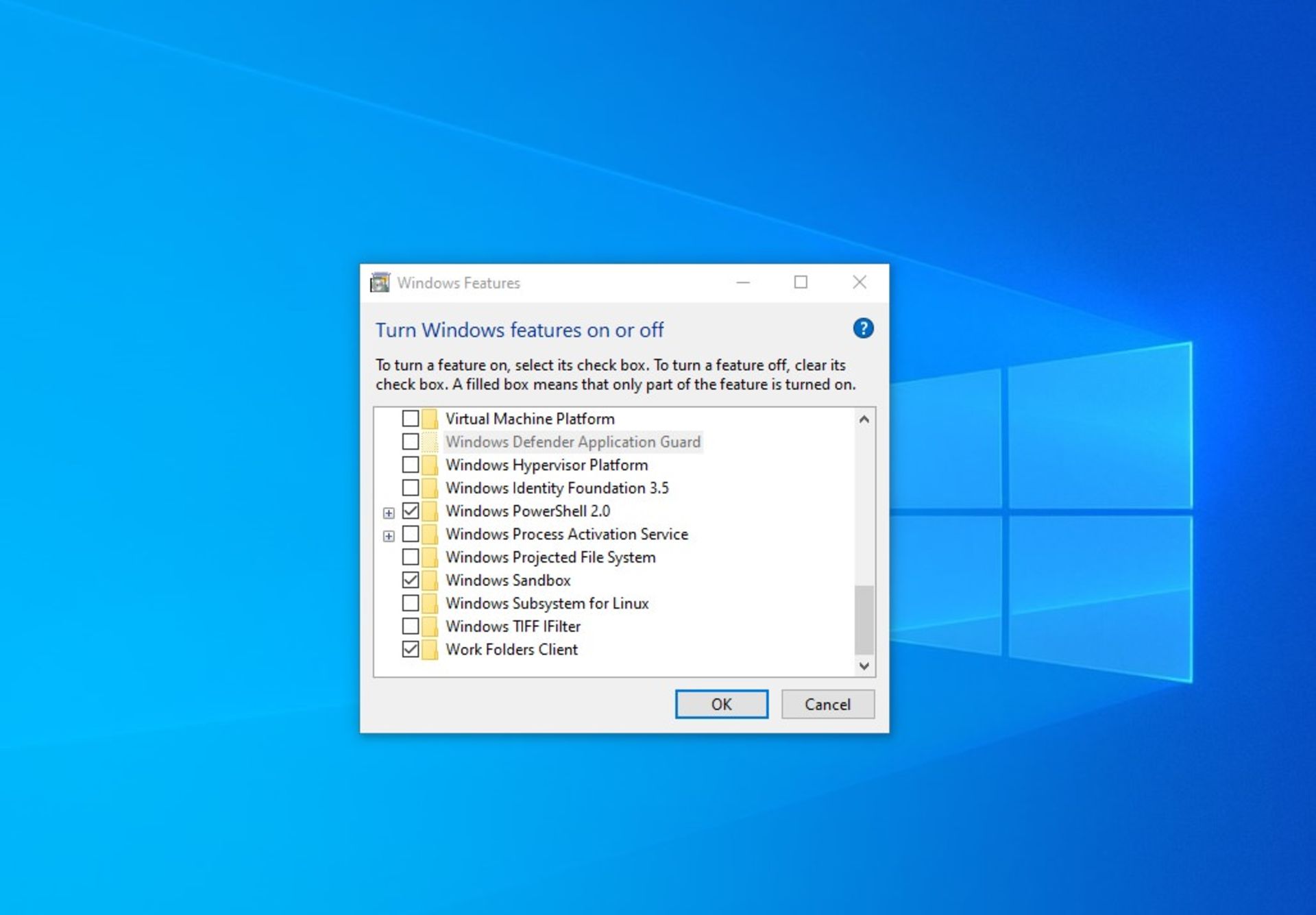Screen dimensions: 1316x915
Task: Select Windows Sandbox label text
Action: point(508,580)
